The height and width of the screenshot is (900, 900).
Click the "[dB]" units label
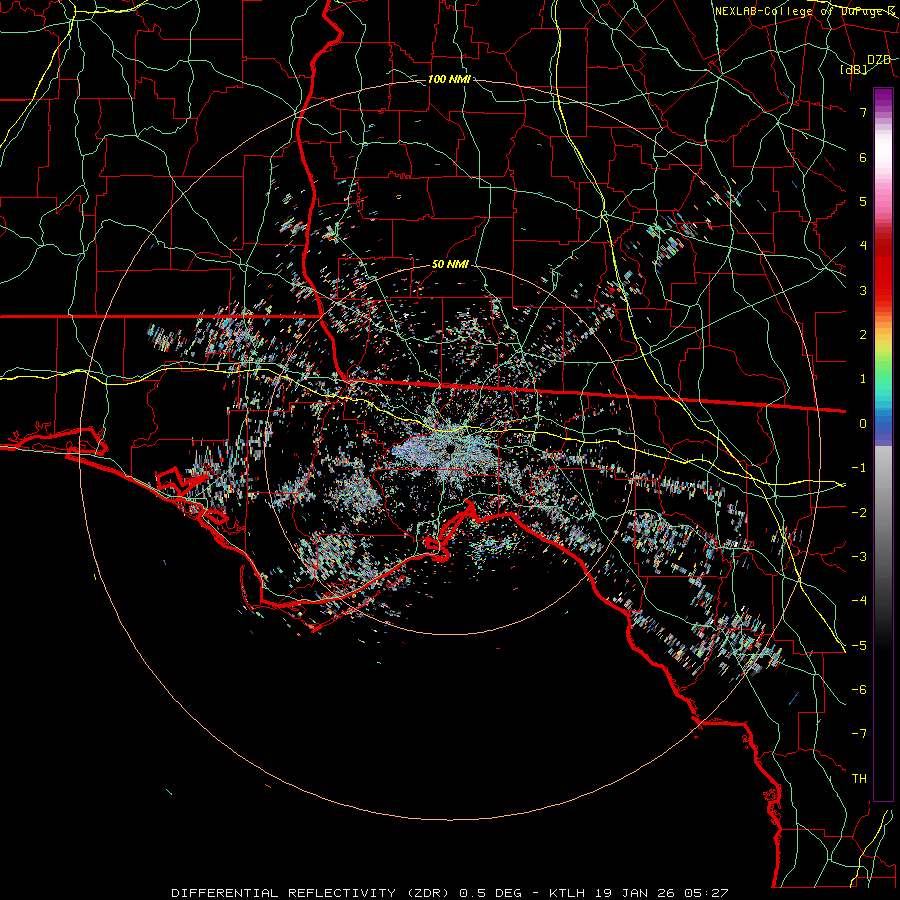point(854,69)
